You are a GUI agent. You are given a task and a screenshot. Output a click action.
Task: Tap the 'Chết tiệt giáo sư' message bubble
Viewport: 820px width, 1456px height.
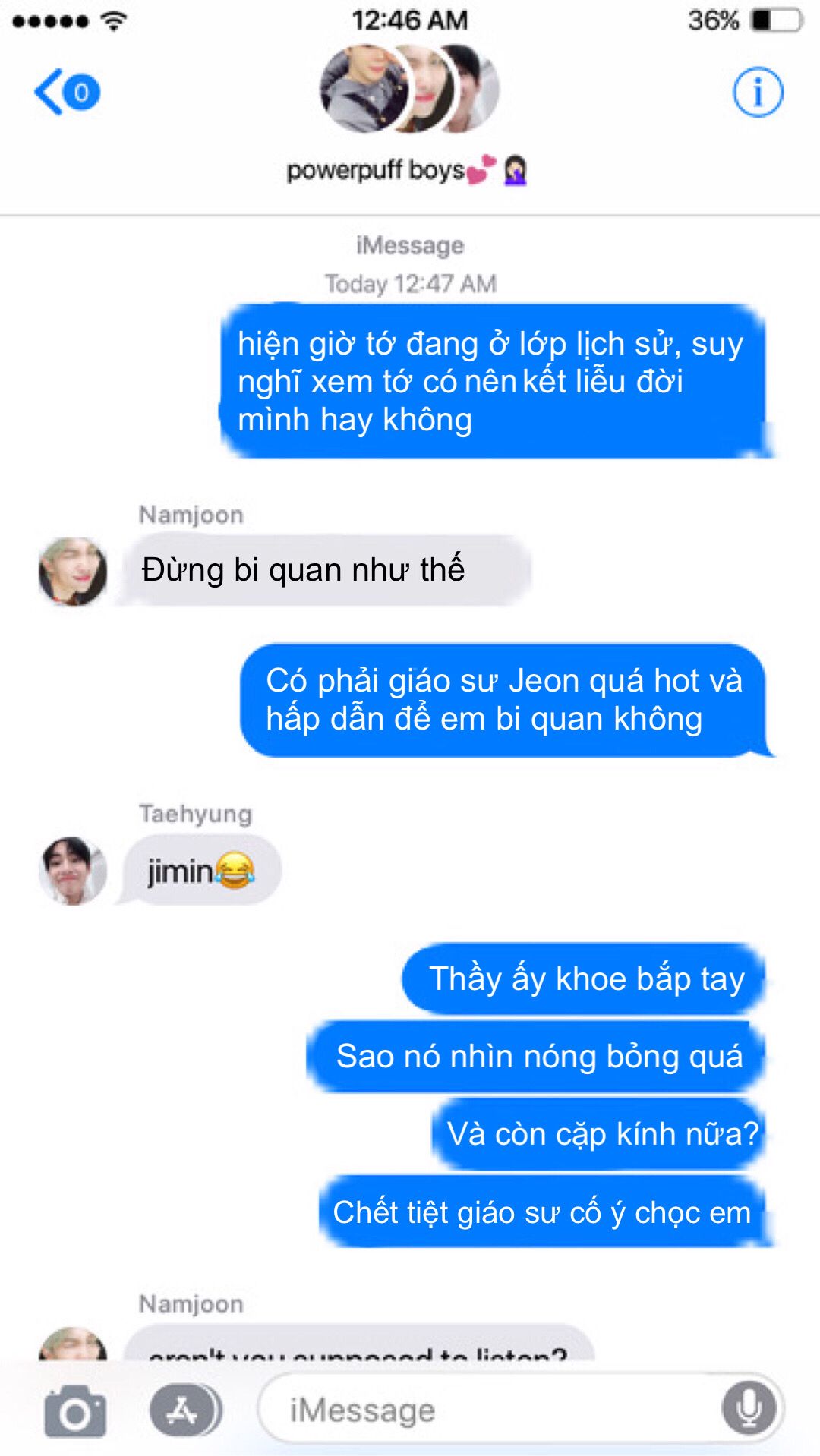[x=544, y=1212]
